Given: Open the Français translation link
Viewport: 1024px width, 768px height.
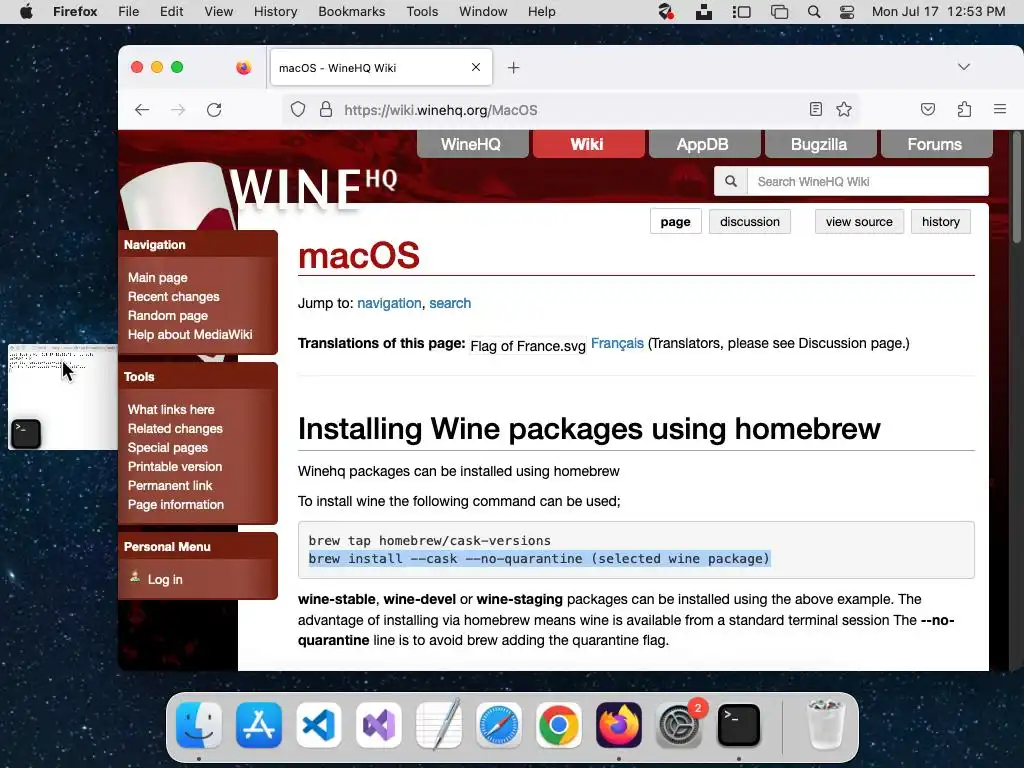Looking at the screenshot, I should coord(617,343).
